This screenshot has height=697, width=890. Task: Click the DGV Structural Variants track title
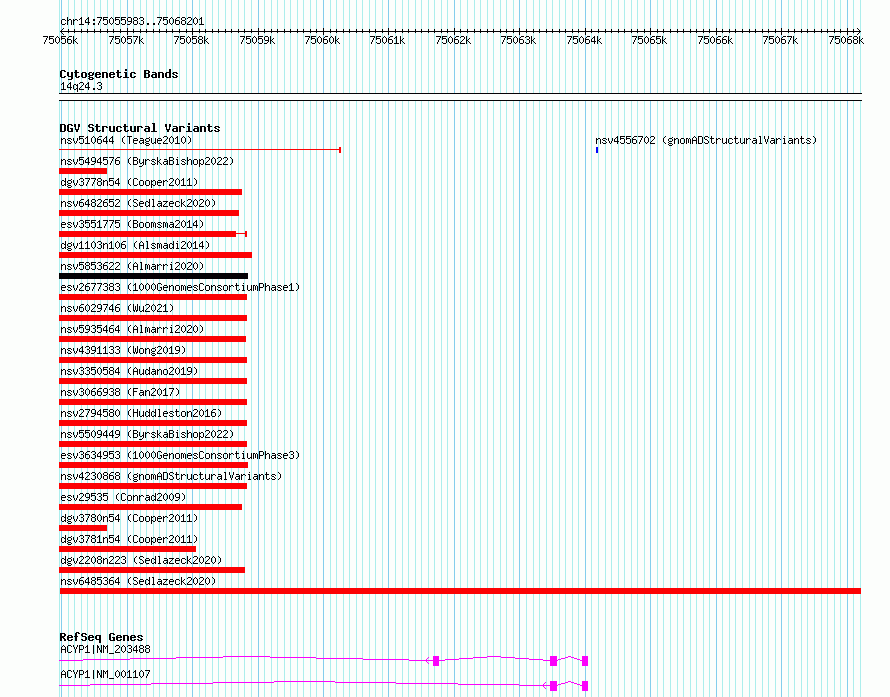coord(140,128)
